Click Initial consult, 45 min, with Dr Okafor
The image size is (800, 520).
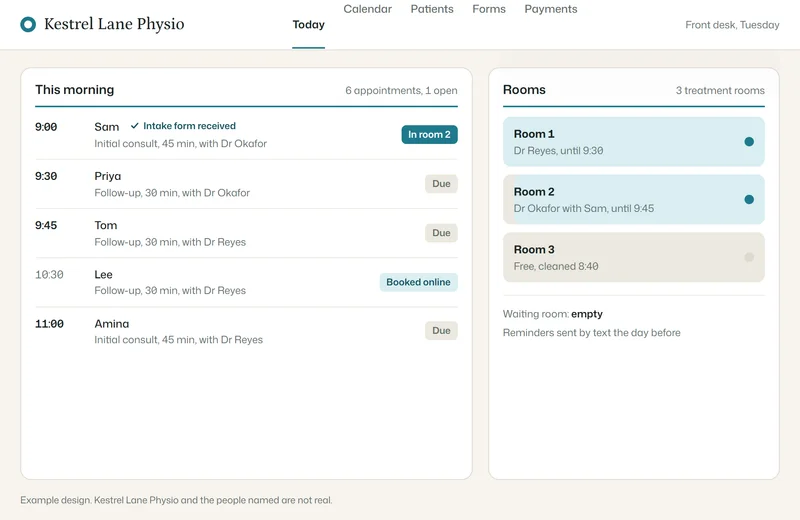(x=181, y=143)
